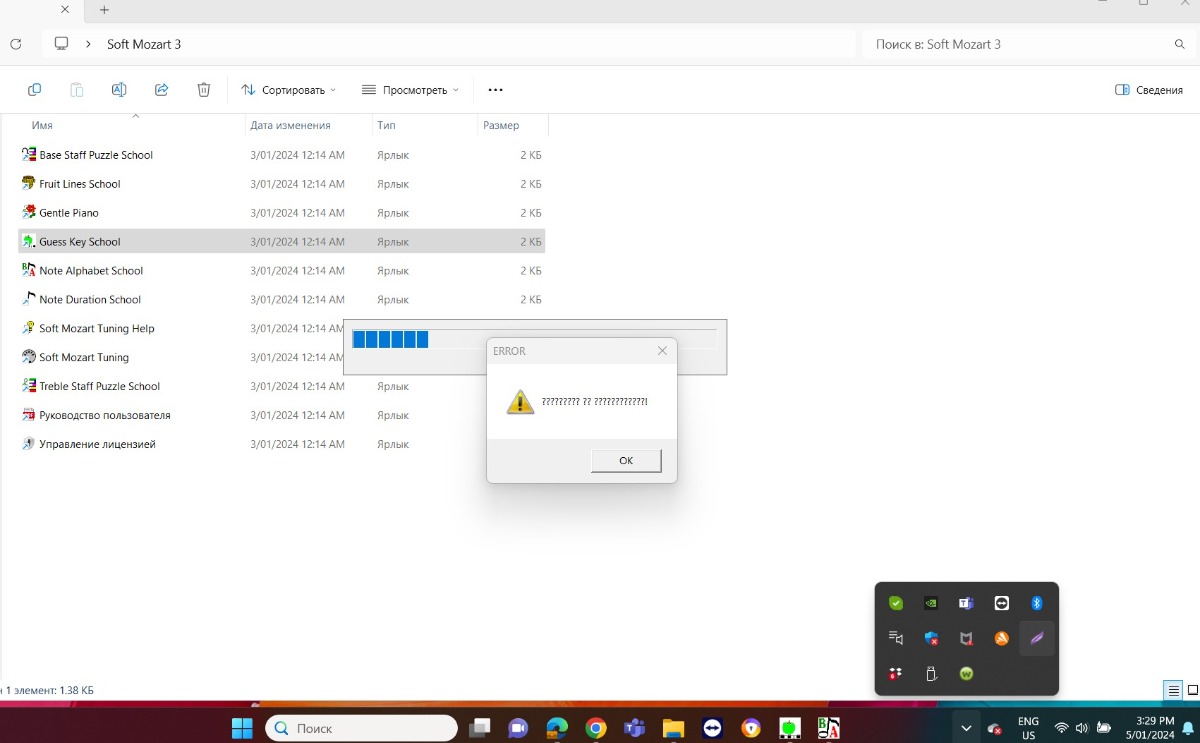Click the NVIDIA icon in tray overflow
The width and height of the screenshot is (1200, 743).
pyautogui.click(x=931, y=603)
